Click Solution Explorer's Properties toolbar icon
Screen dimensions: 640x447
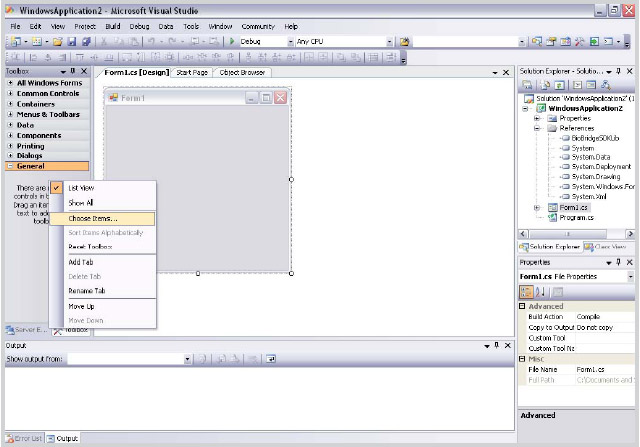pos(527,85)
